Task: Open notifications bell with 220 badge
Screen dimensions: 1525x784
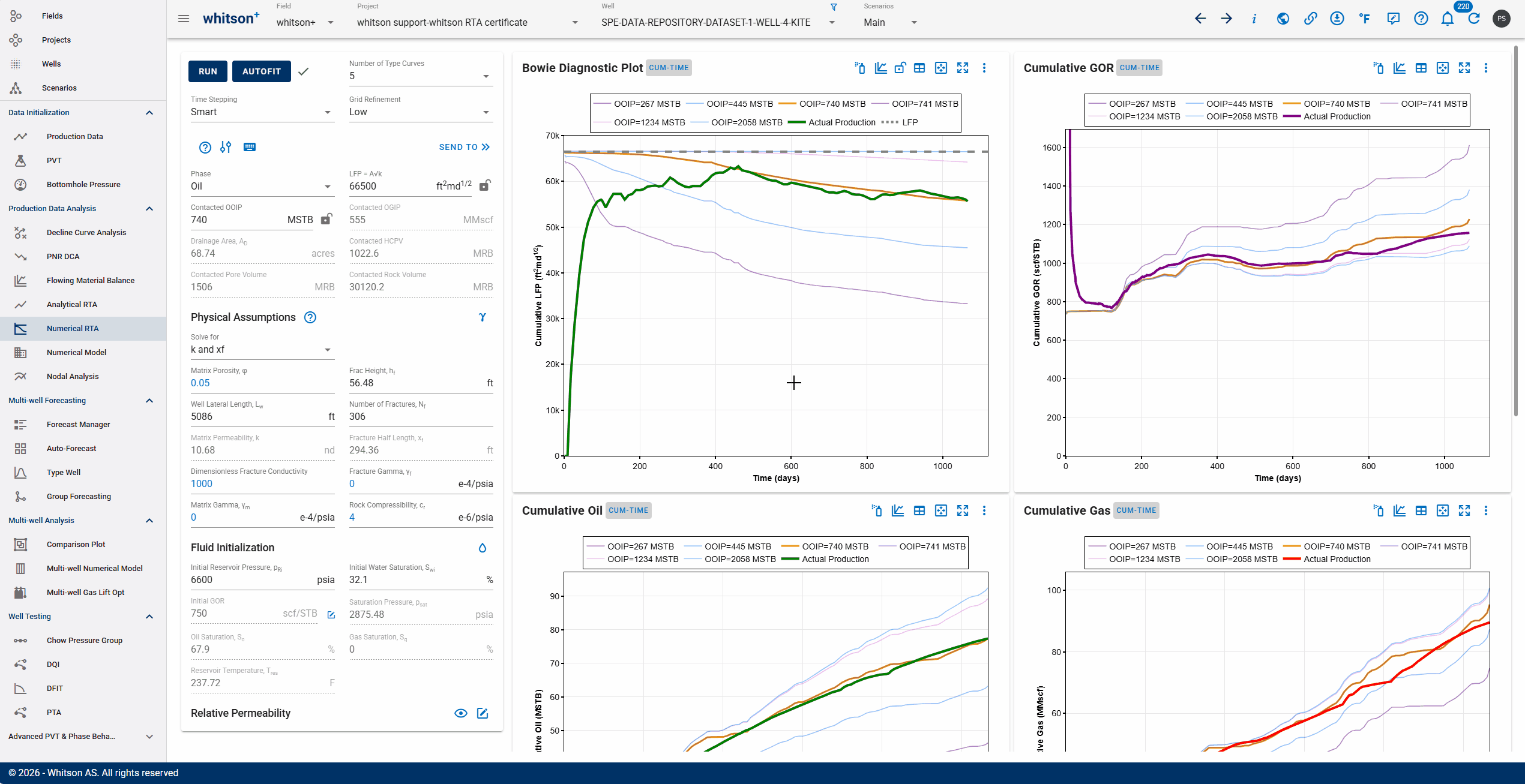Action: click(1448, 19)
